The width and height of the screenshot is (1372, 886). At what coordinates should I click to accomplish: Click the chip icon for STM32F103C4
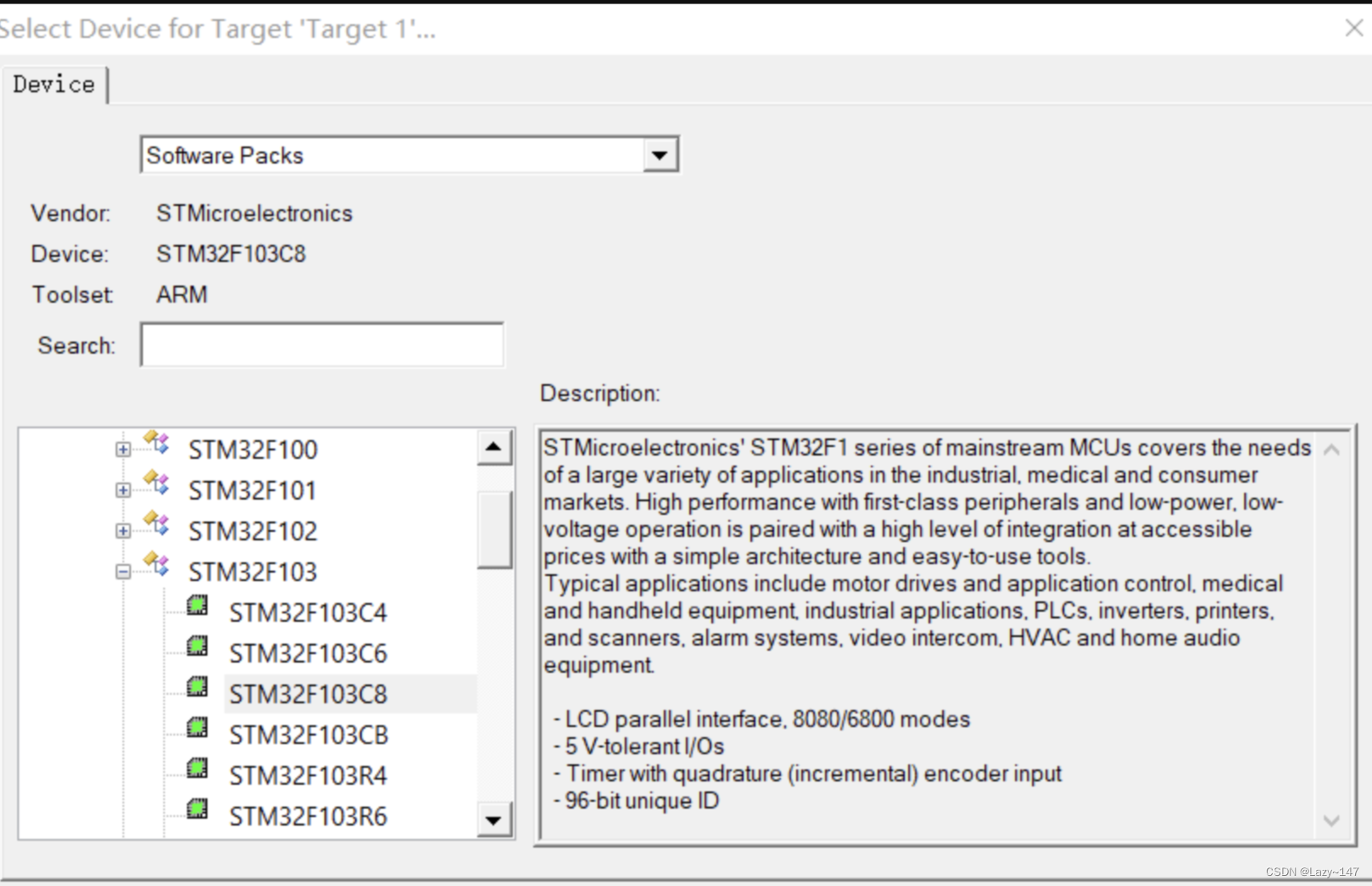point(197,605)
